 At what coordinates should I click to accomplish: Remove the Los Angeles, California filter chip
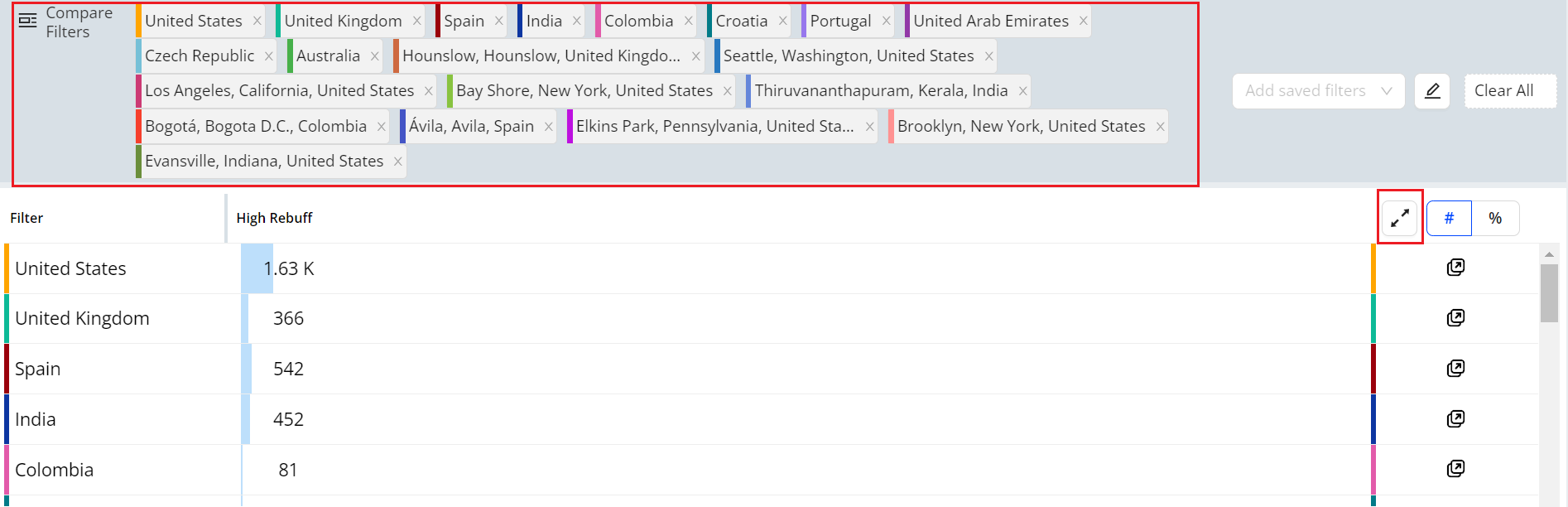pos(429,91)
